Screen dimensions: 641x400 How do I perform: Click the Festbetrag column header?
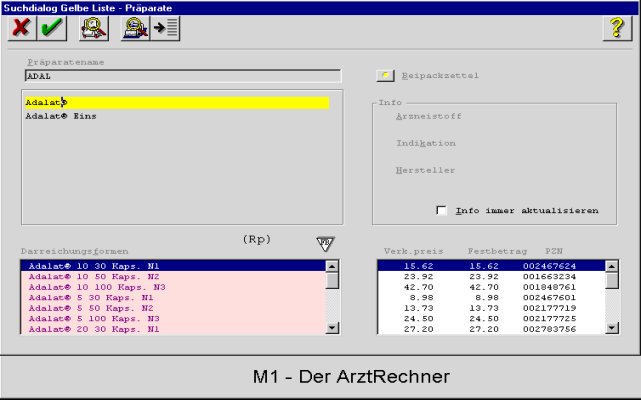click(498, 251)
